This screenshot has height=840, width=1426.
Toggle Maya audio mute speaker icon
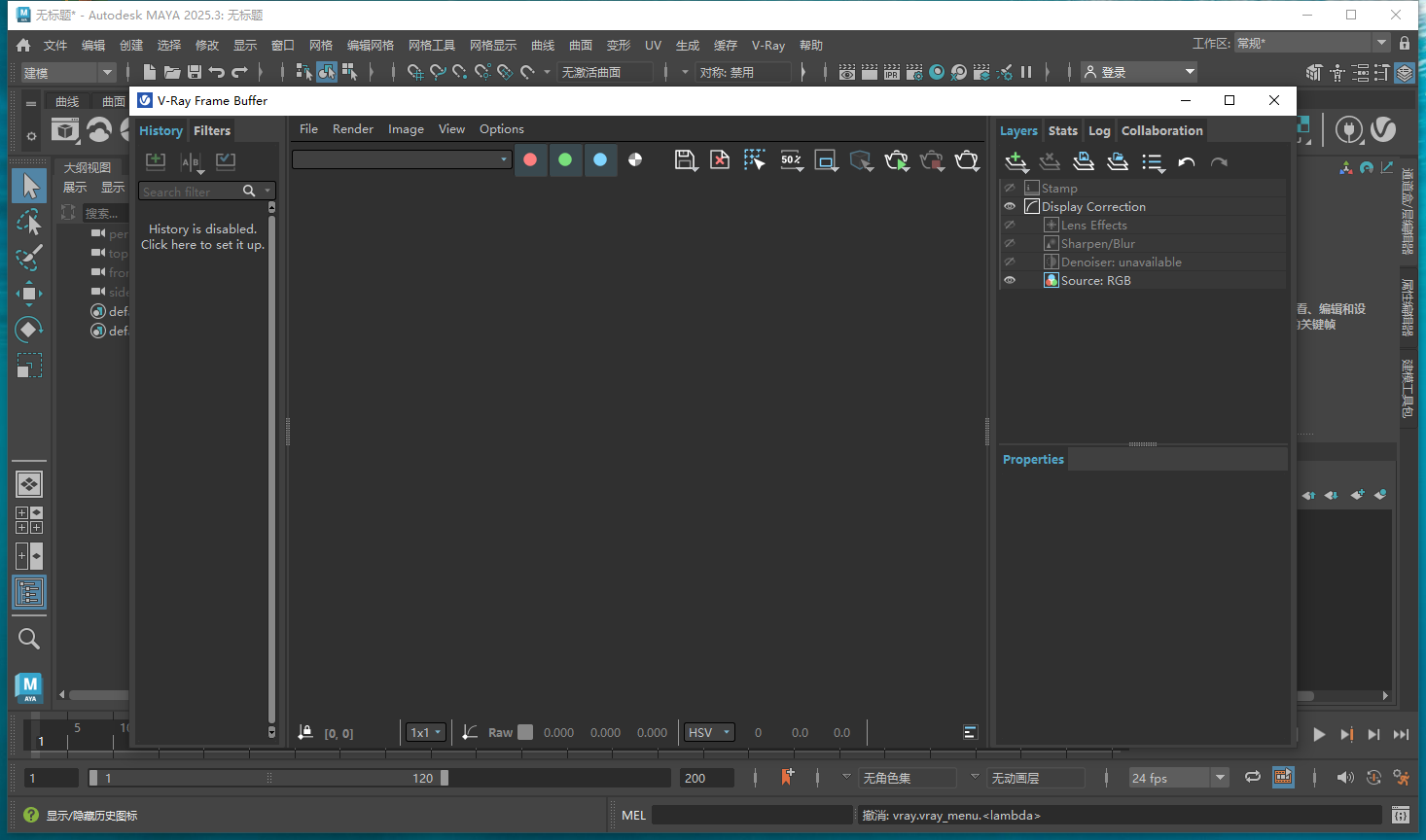pyautogui.click(x=1345, y=777)
